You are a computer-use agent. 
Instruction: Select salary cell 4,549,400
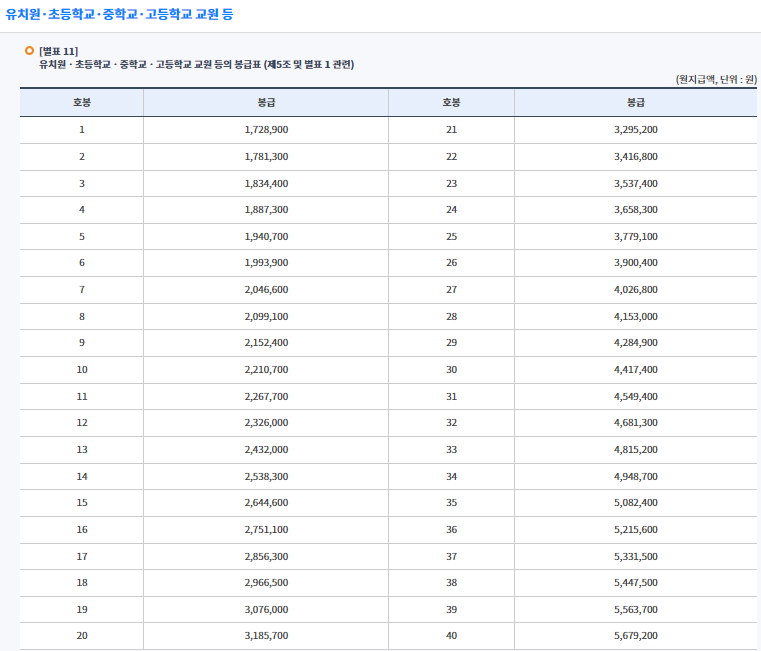coord(635,397)
